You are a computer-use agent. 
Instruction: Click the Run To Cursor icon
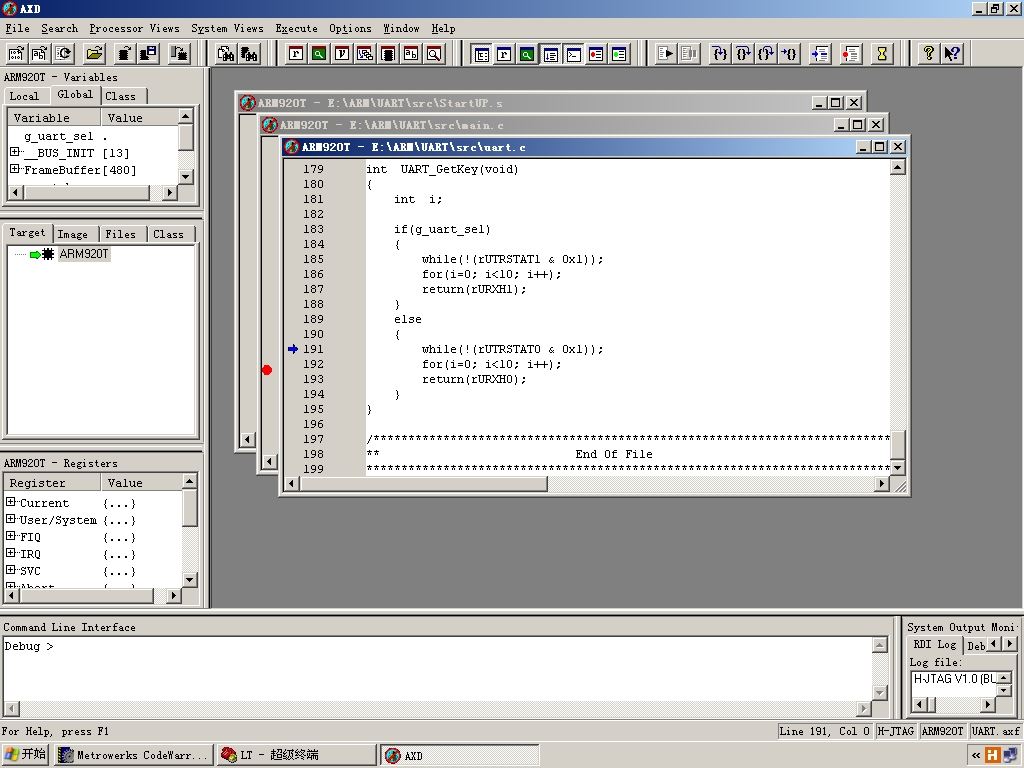click(789, 54)
